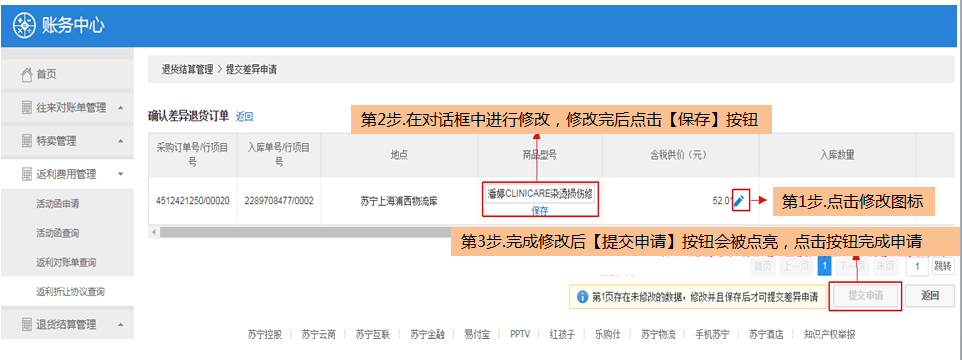Click 苏宁控股 footer link

click(265, 335)
